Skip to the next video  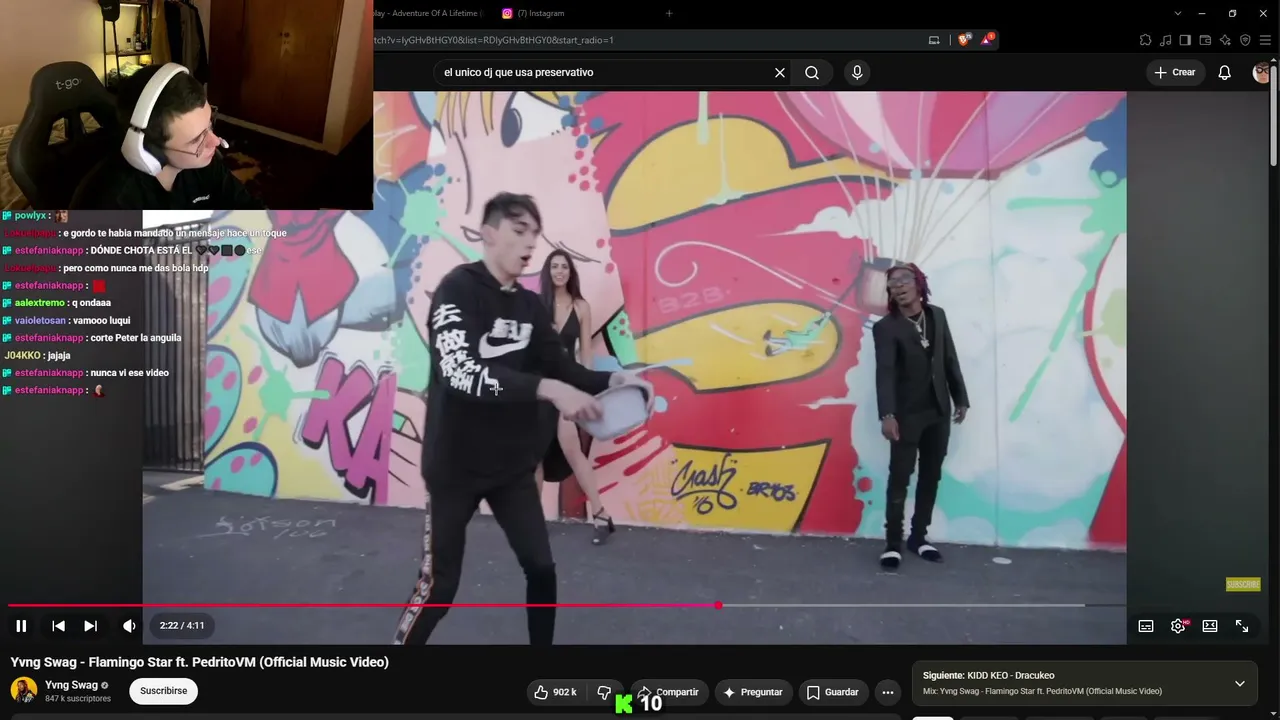90,626
